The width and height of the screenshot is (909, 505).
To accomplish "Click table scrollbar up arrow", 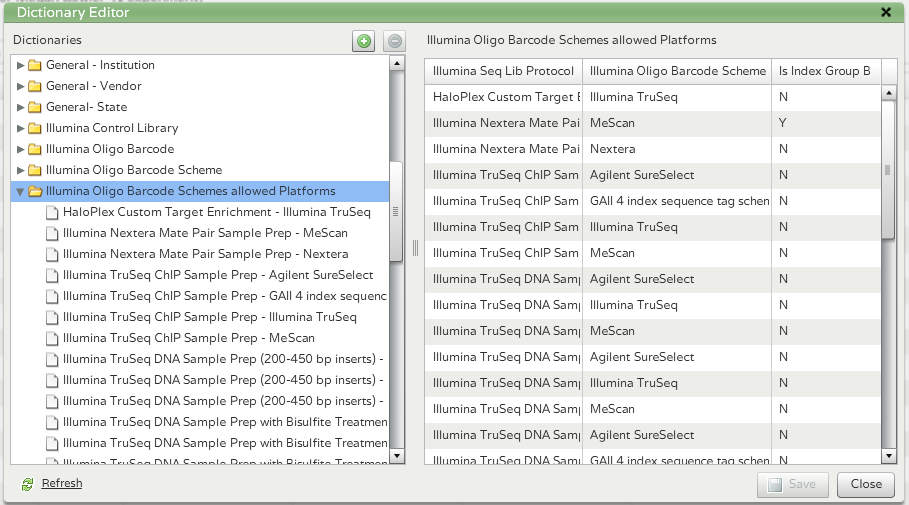I will pos(888,93).
